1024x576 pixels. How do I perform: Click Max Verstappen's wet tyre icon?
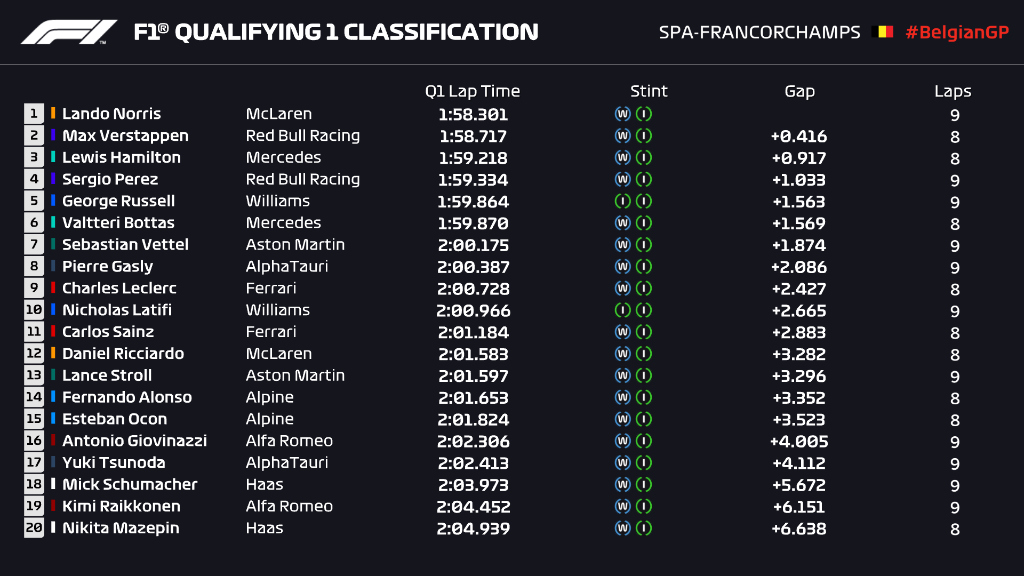tap(622, 136)
